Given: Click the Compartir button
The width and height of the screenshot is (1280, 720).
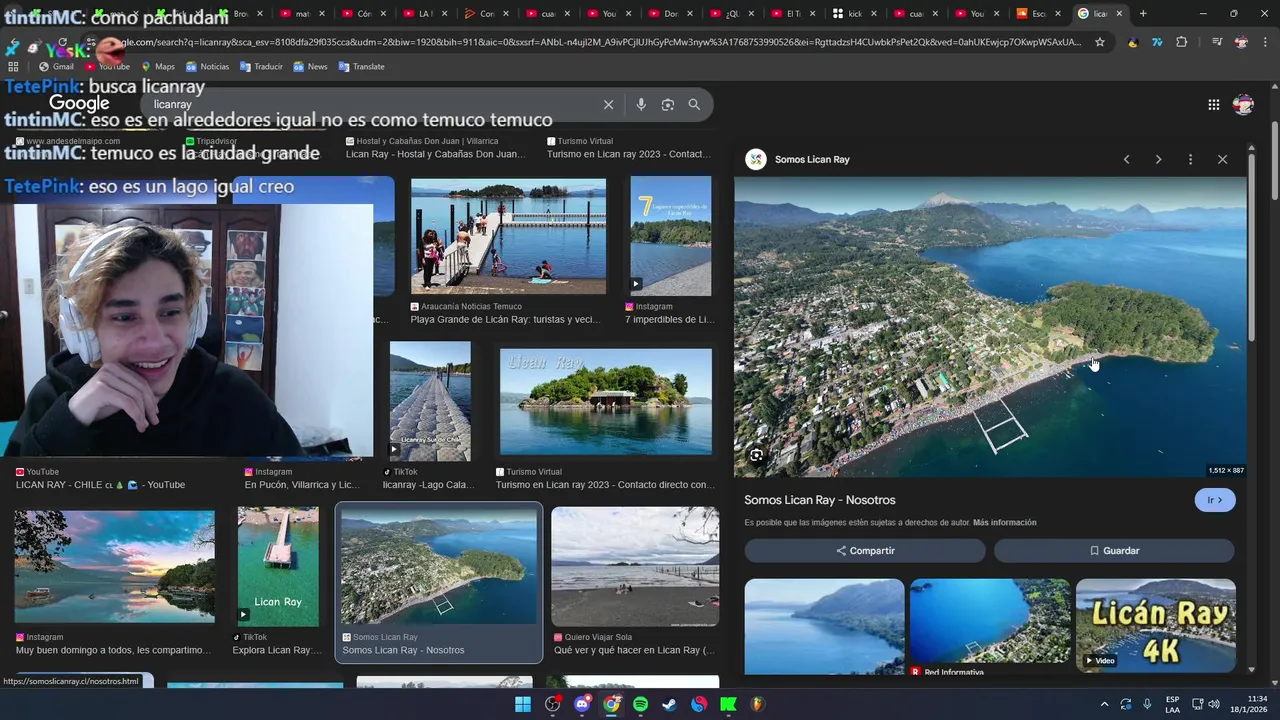Looking at the screenshot, I should coord(865,551).
